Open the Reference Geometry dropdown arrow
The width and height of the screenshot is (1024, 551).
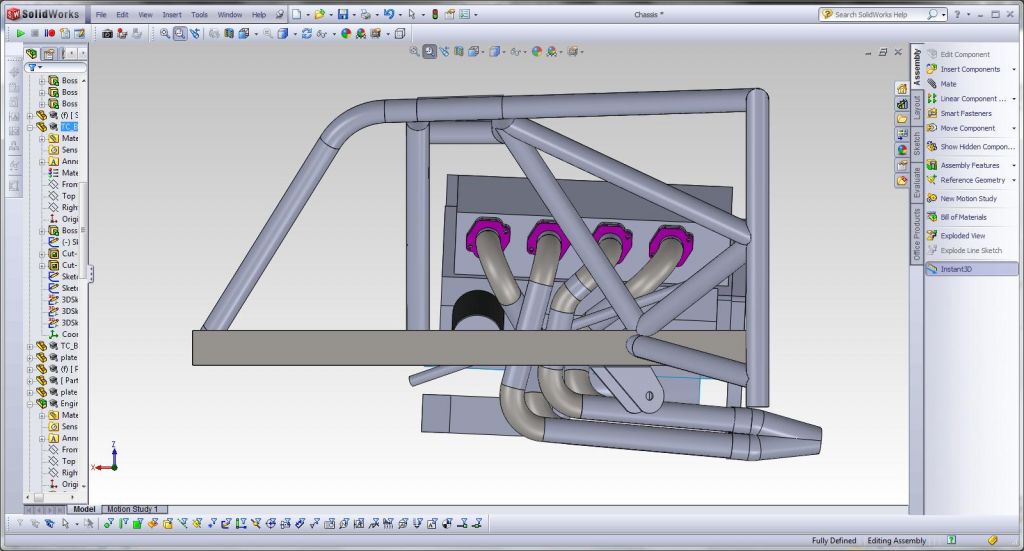point(1014,181)
